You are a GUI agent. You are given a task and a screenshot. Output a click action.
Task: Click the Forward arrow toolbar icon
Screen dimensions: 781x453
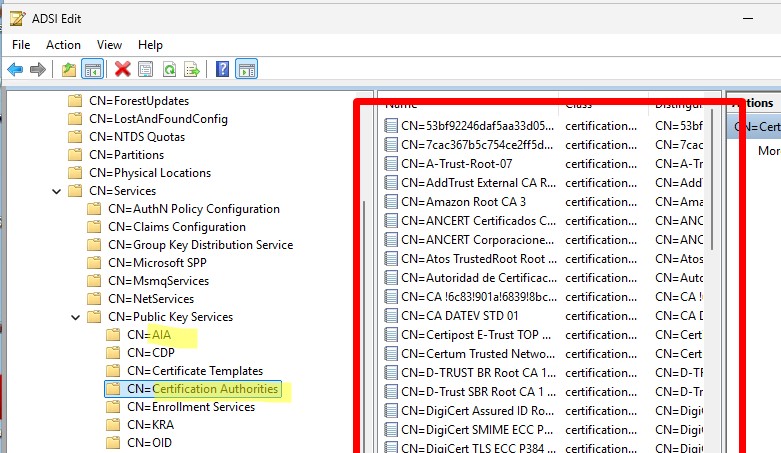[38, 69]
